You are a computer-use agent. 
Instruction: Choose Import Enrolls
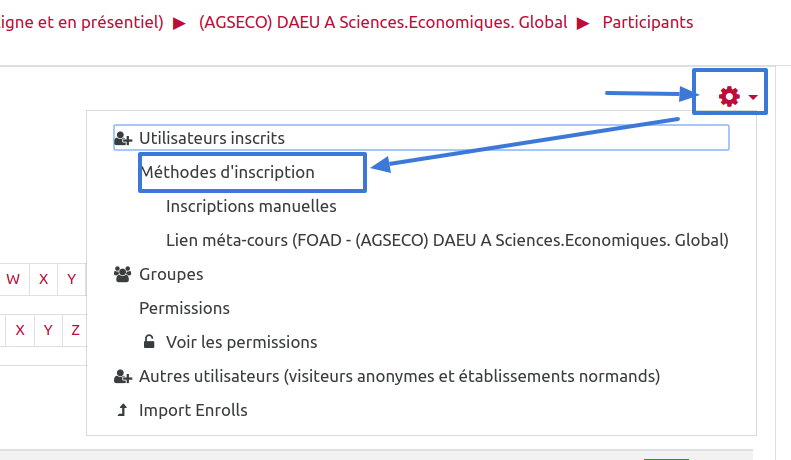[193, 410]
